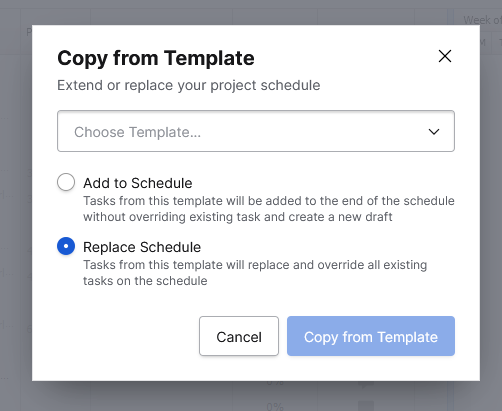502x411 pixels.
Task: Click the Add to Schedule description text
Action: (269, 209)
